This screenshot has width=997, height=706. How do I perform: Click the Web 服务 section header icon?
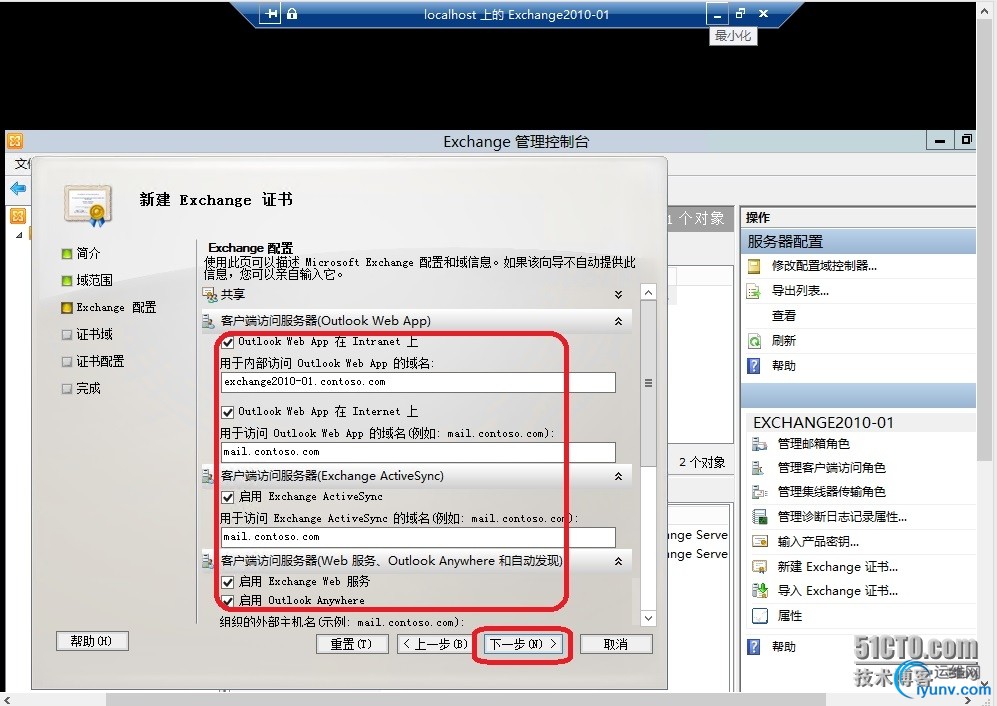209,561
